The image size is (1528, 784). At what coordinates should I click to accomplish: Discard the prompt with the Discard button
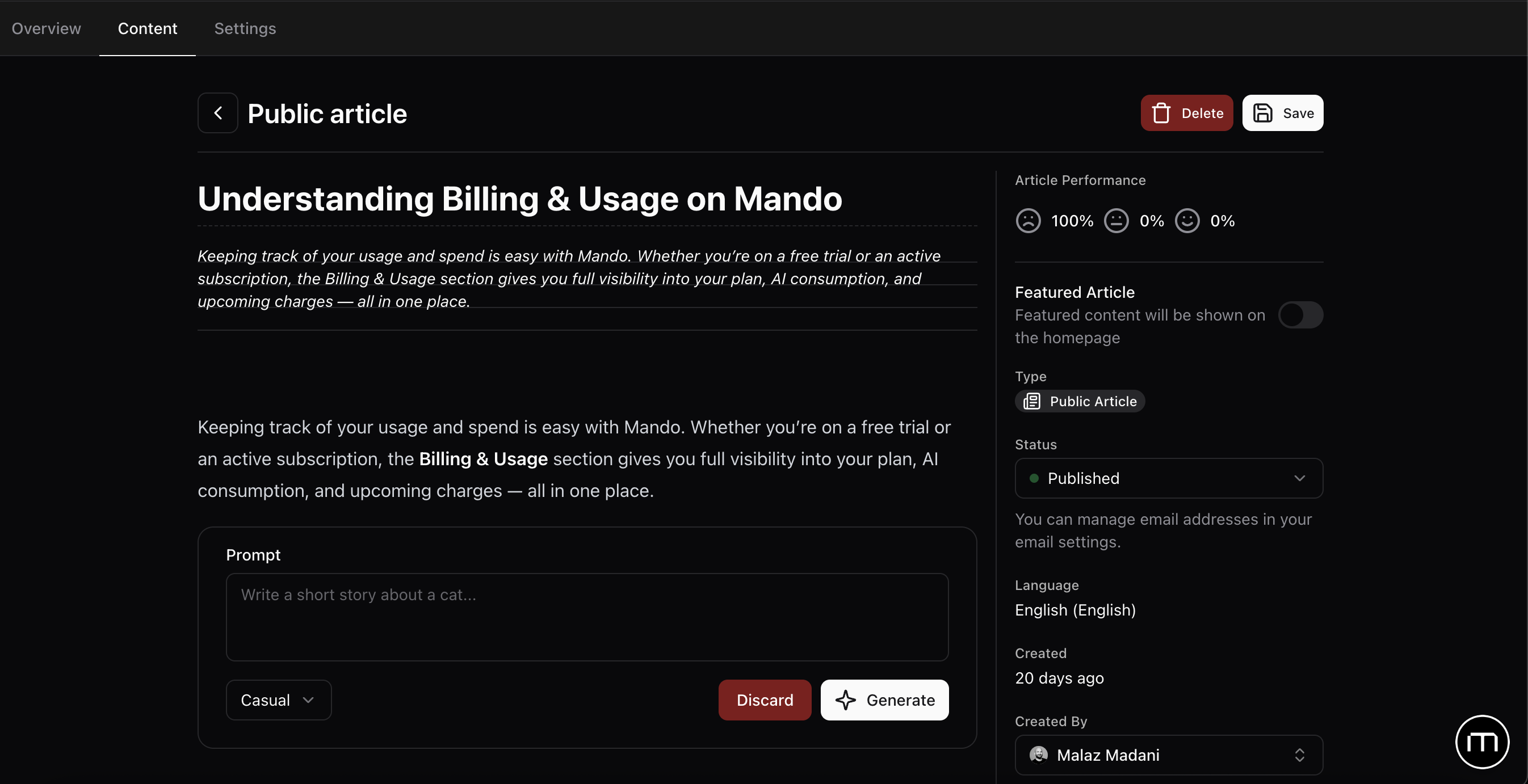[x=765, y=700]
